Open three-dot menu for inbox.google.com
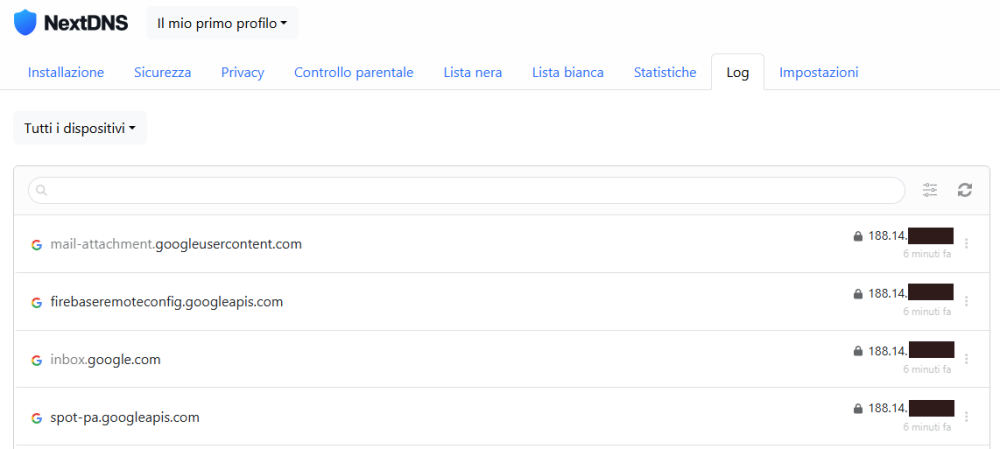This screenshot has height=449, width=1000. (967, 359)
